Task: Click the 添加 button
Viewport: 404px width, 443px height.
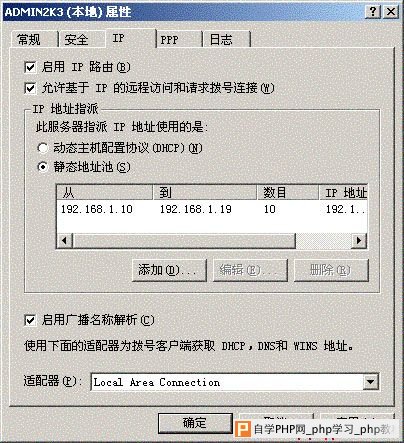Action: click(169, 270)
